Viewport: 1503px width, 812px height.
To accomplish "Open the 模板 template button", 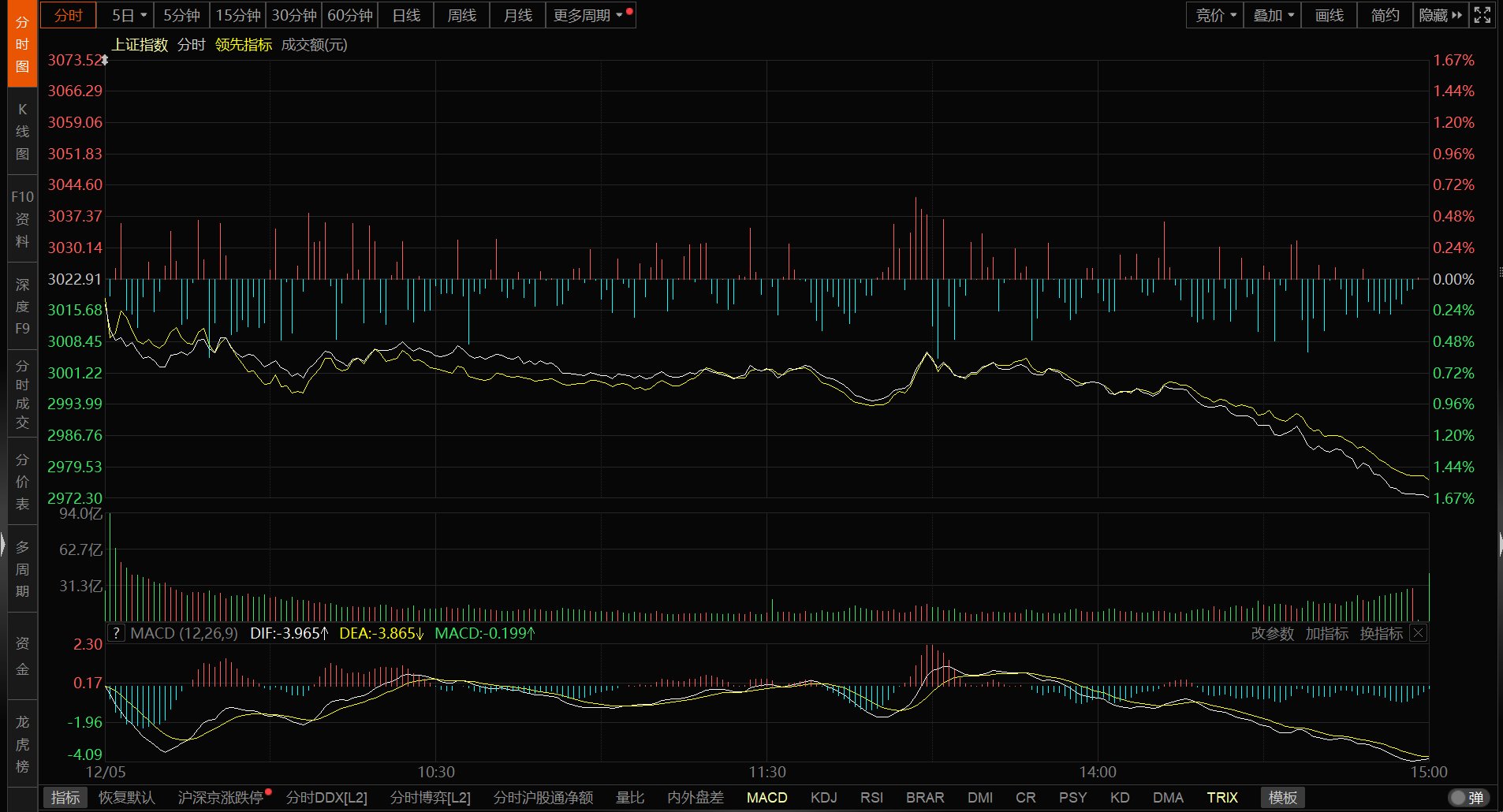I will [1282, 798].
